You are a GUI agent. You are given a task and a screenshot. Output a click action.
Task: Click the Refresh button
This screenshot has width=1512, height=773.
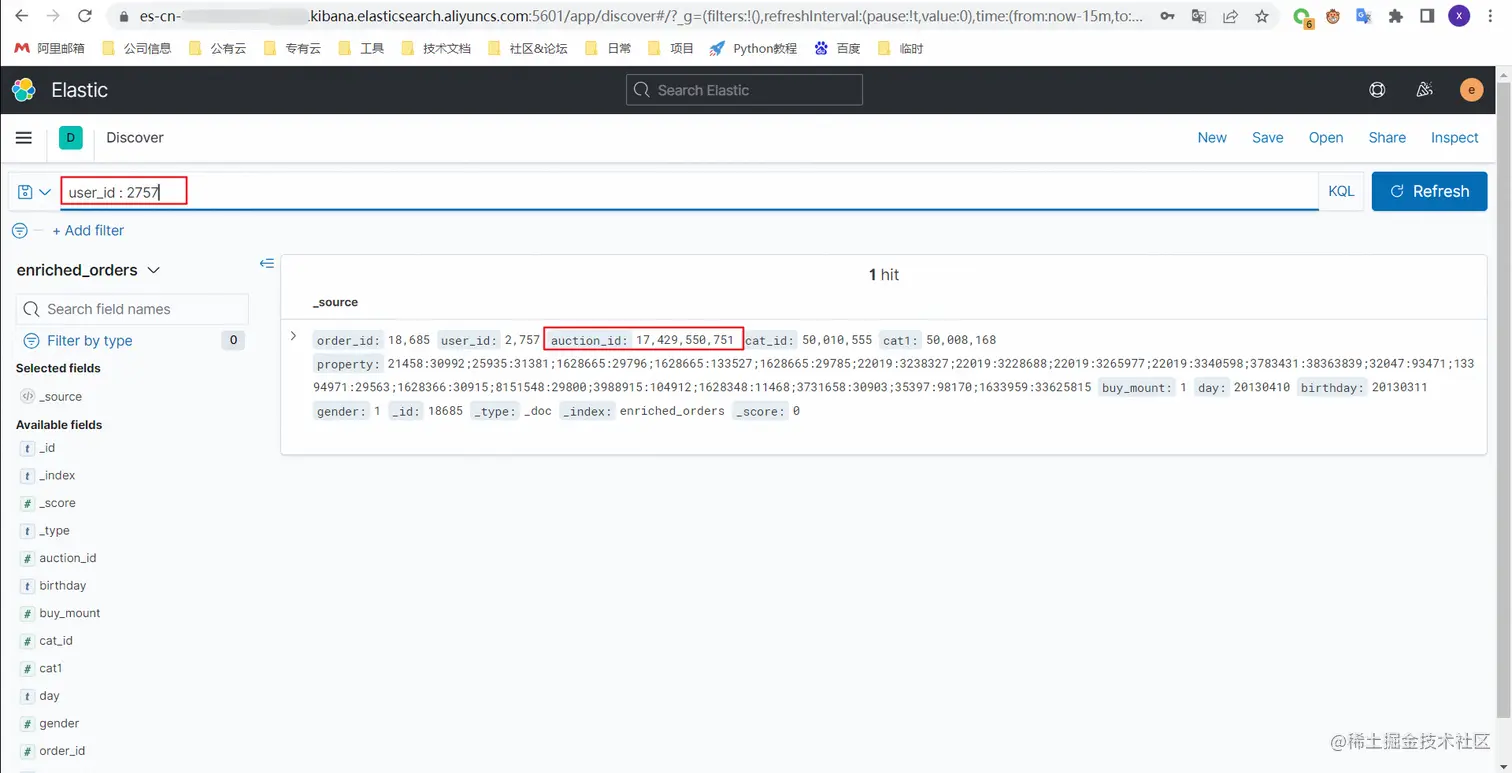tap(1429, 191)
